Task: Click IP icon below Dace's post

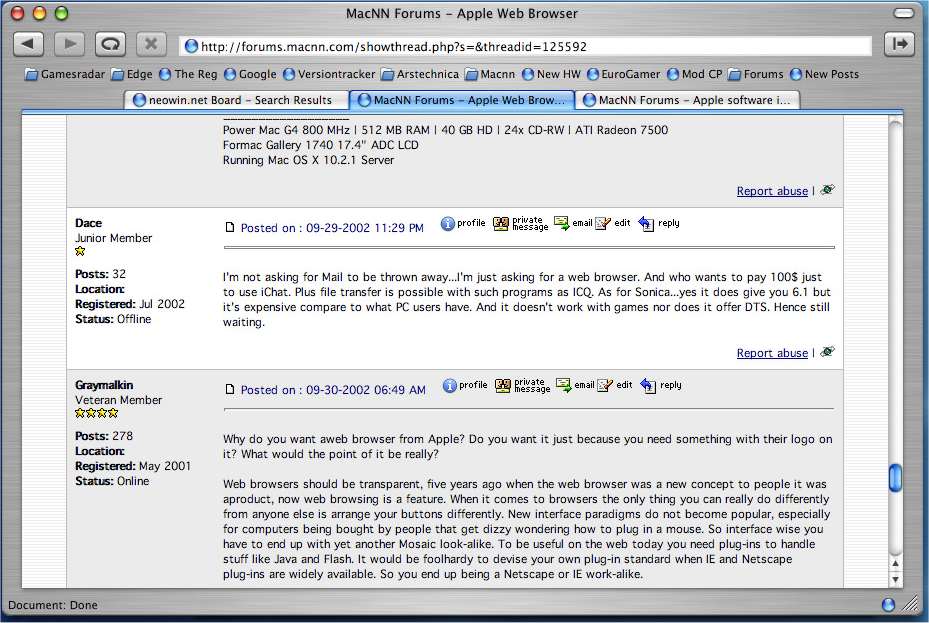Action: [827, 352]
